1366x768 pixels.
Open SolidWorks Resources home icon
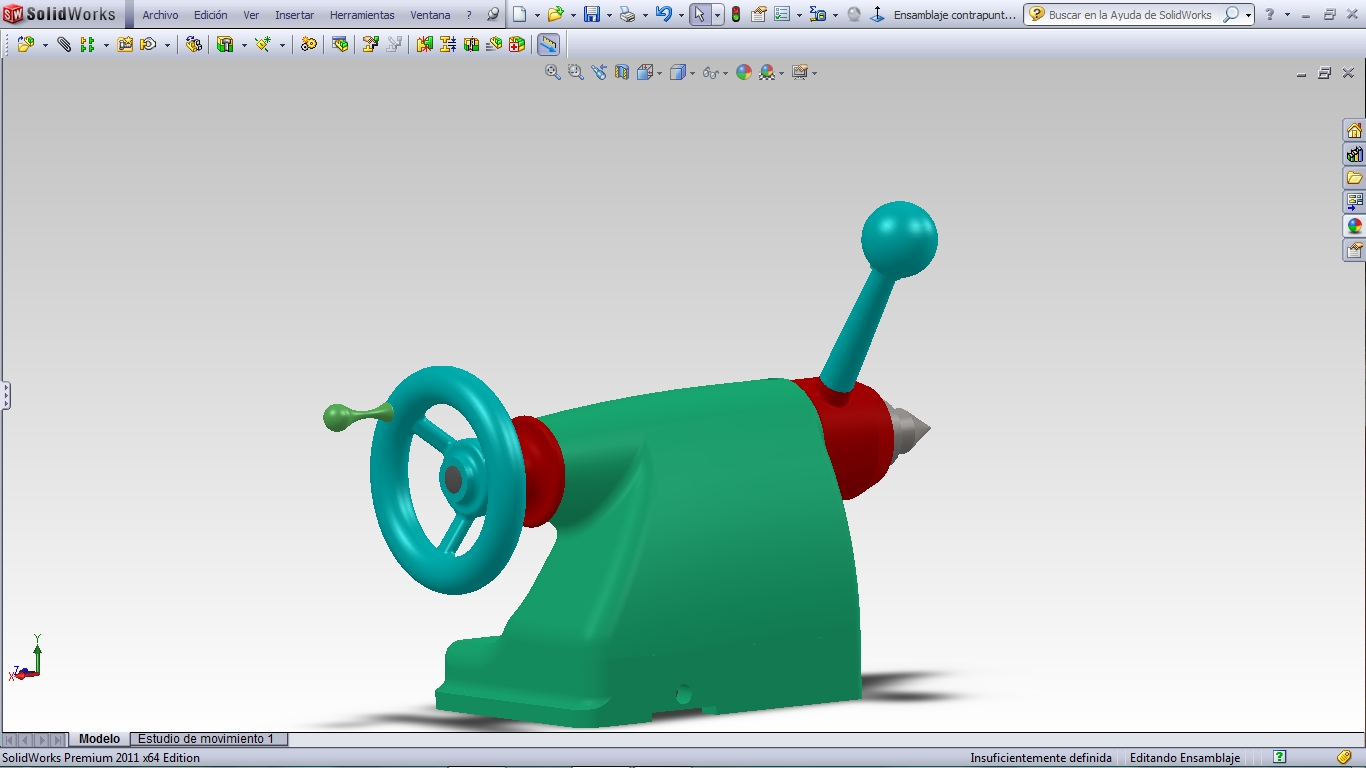(1354, 131)
